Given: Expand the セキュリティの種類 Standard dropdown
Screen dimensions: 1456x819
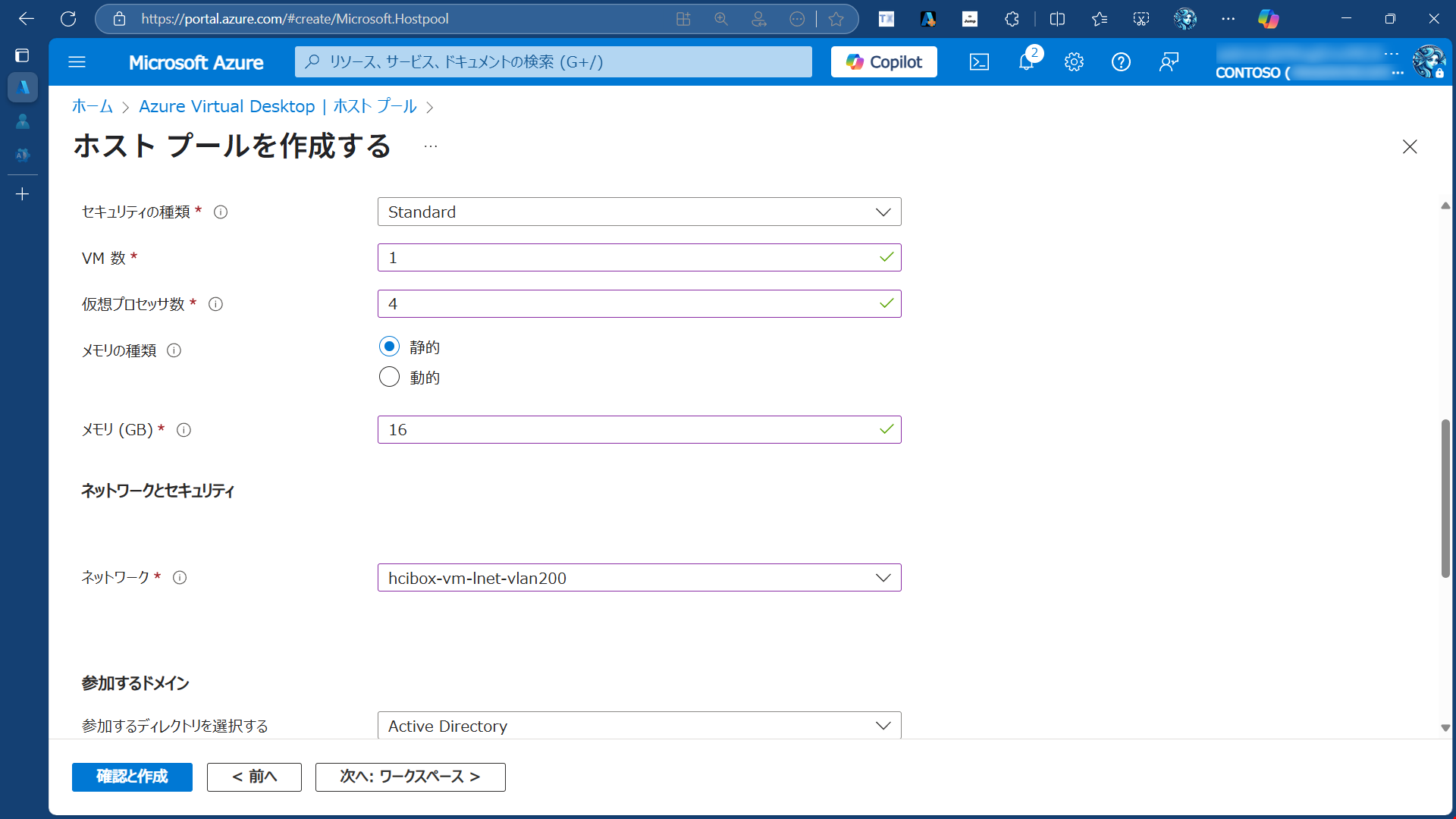Looking at the screenshot, I should tap(639, 212).
